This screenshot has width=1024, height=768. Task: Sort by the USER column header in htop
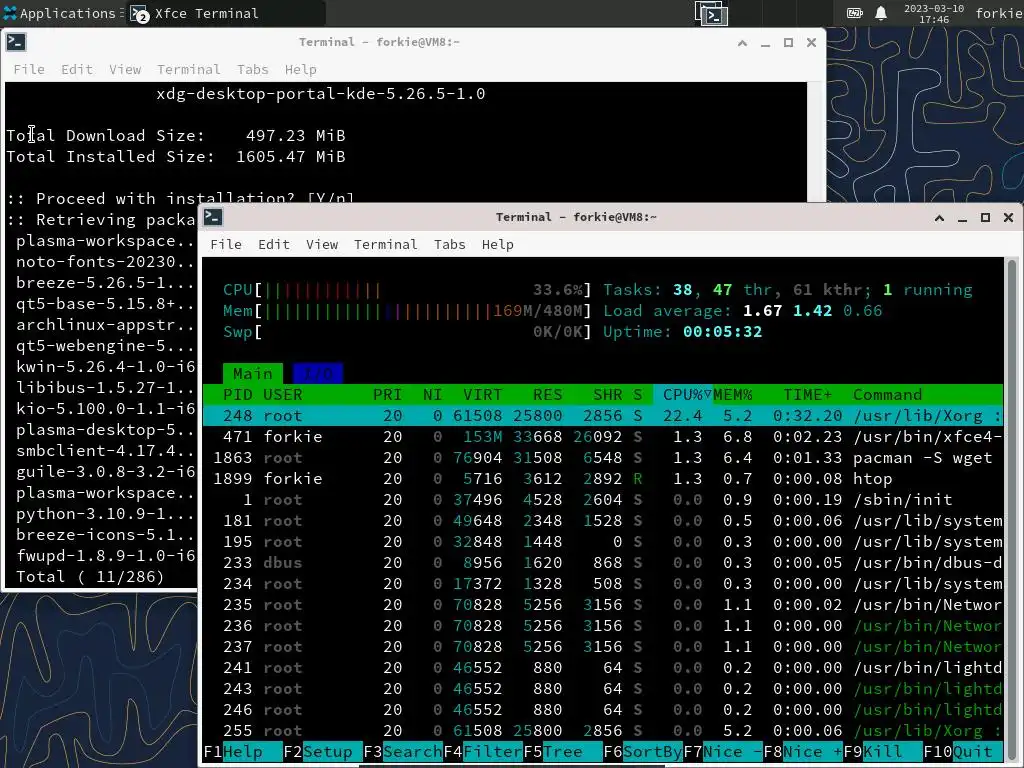283,394
